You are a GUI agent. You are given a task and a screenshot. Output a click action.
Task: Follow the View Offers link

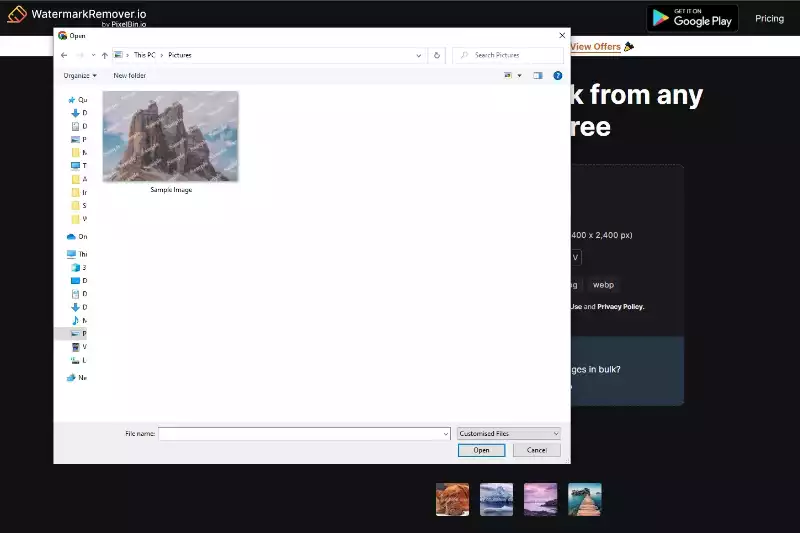click(595, 46)
